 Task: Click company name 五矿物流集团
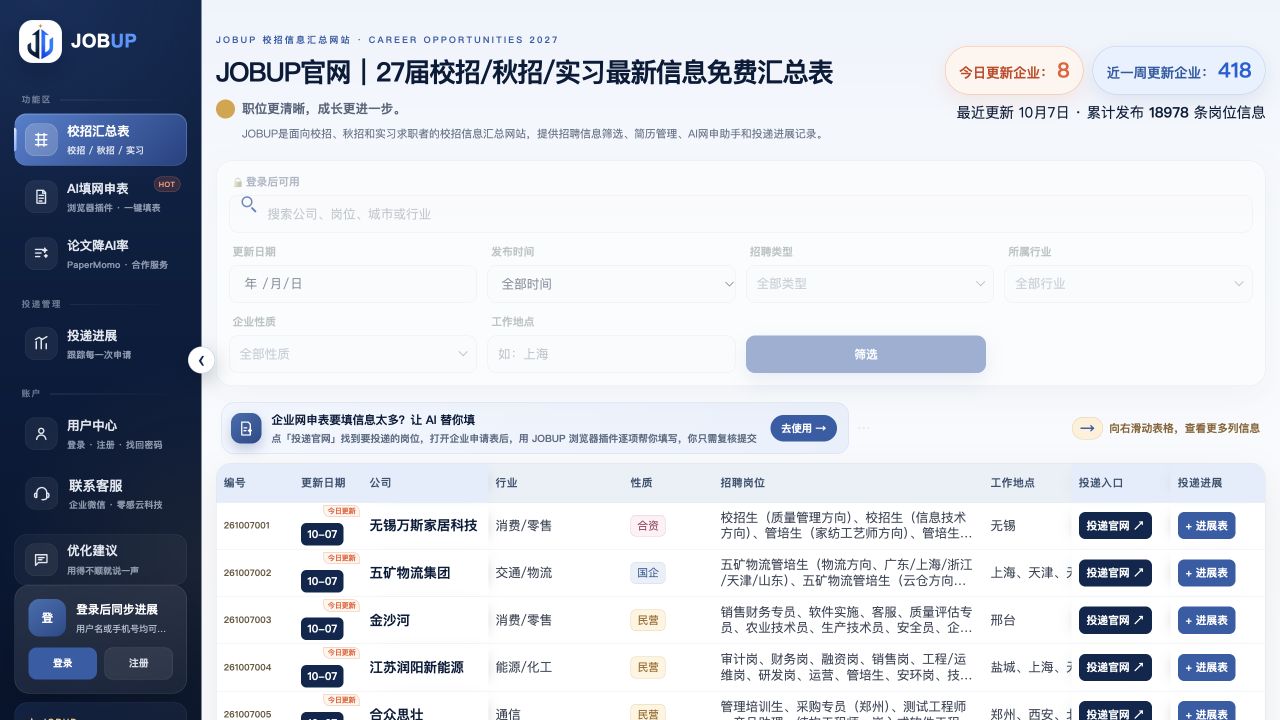tap(410, 573)
